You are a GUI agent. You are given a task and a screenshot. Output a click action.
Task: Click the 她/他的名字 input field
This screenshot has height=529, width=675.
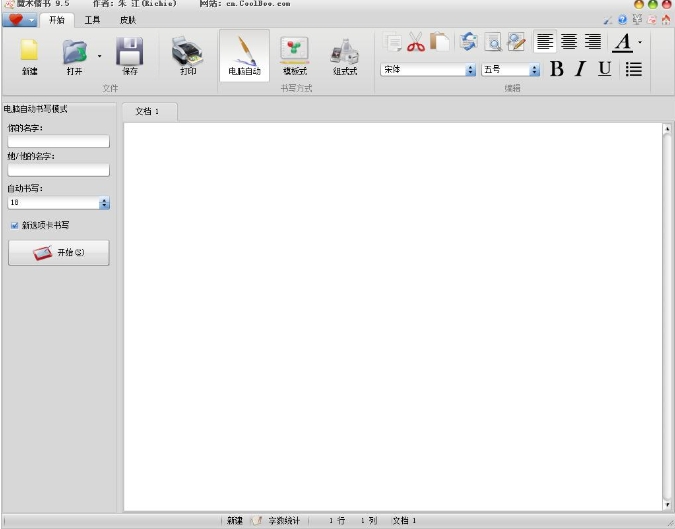click(59, 170)
